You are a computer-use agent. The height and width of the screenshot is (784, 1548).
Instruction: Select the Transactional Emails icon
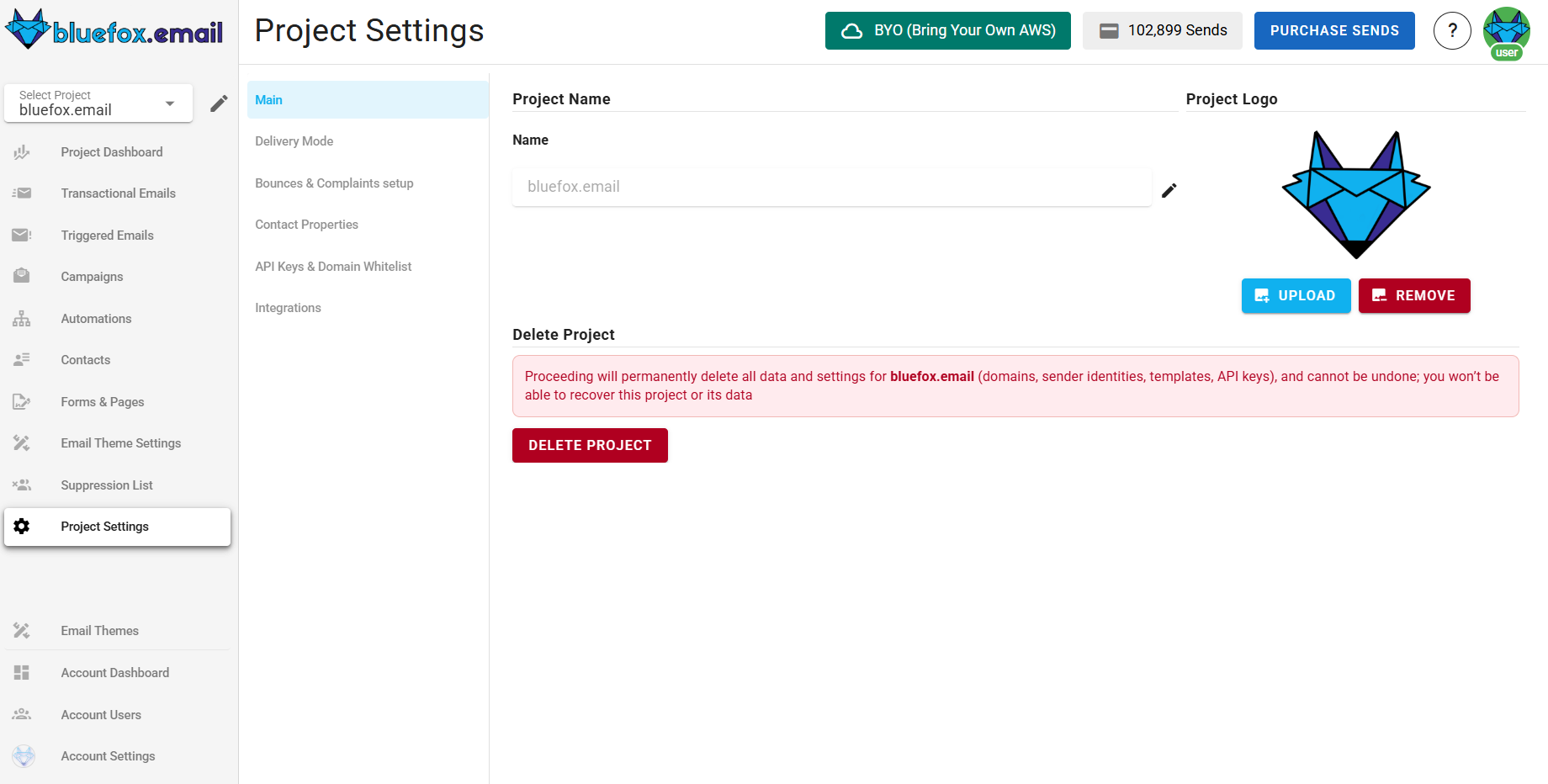(x=21, y=193)
